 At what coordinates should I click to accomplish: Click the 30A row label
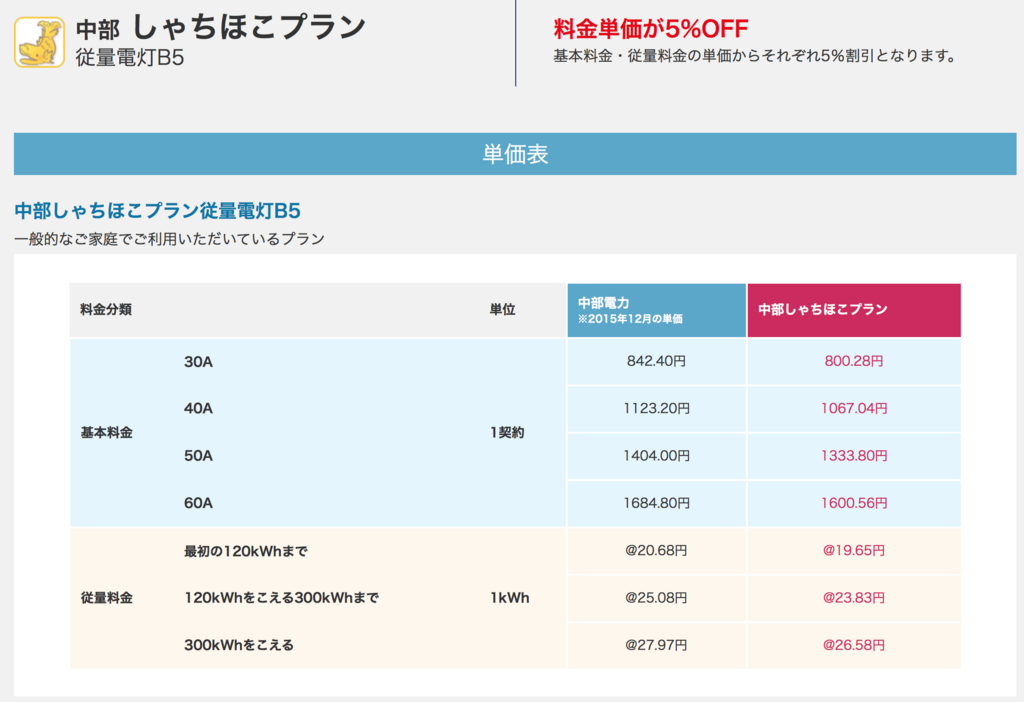click(198, 362)
